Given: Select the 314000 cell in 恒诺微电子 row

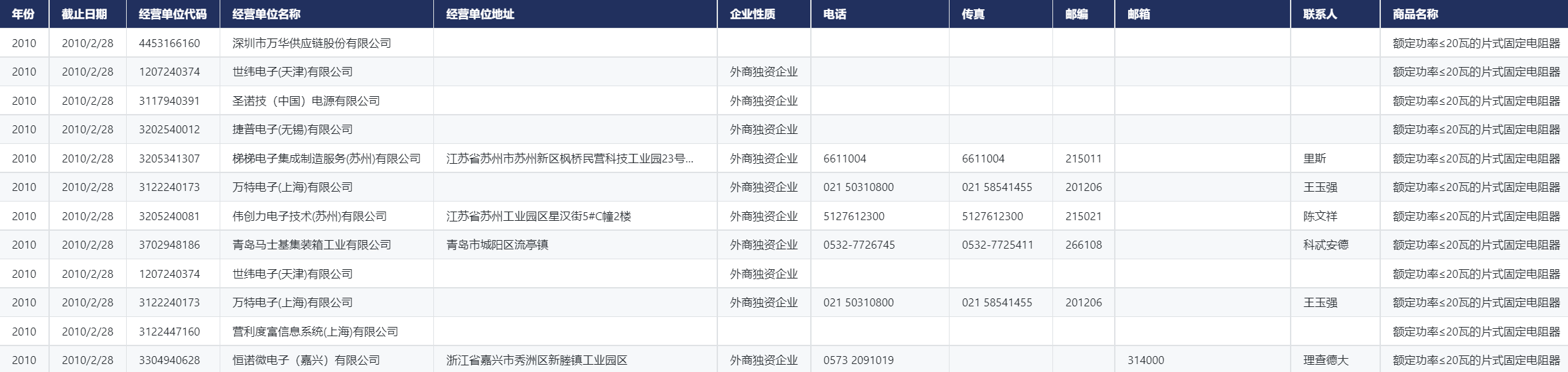Looking at the screenshot, I should tap(1145, 360).
